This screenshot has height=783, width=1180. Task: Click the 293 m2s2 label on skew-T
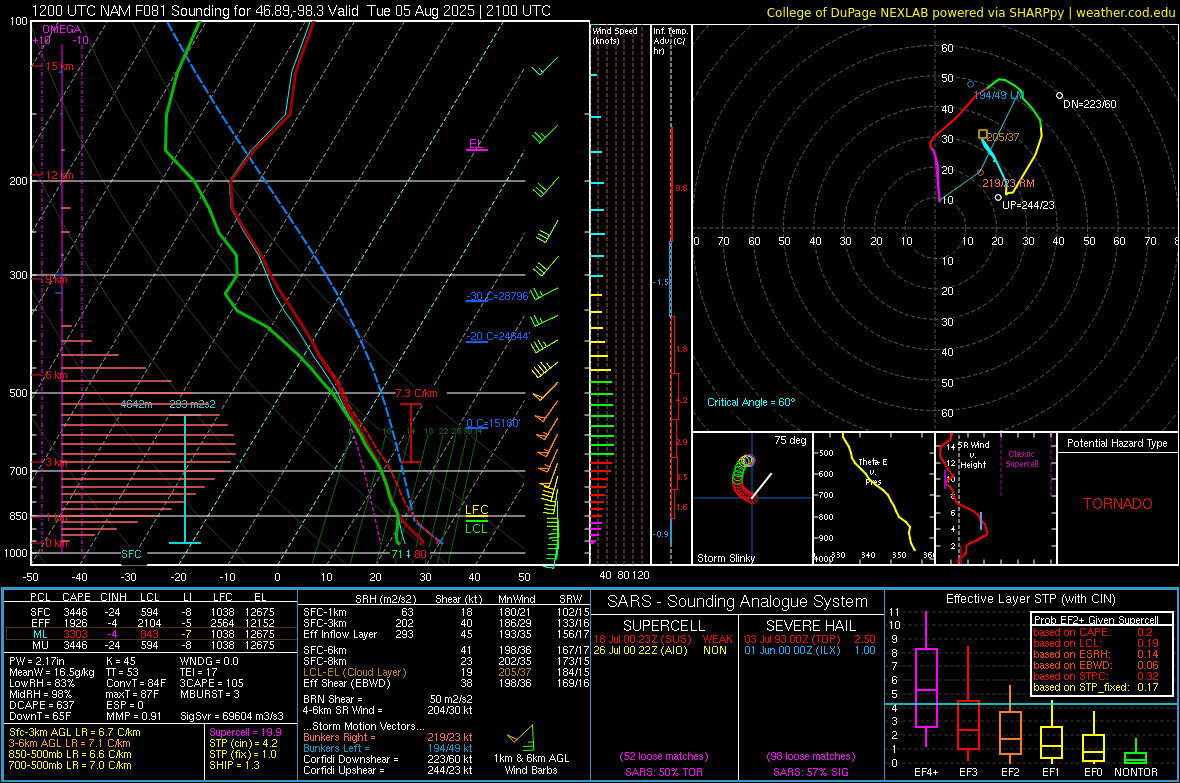coord(193,404)
